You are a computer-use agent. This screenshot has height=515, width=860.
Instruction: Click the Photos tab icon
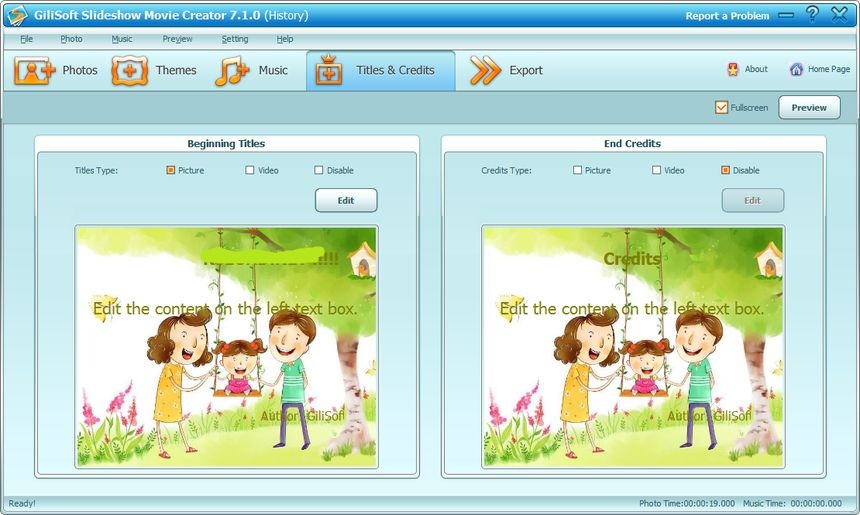click(35, 70)
